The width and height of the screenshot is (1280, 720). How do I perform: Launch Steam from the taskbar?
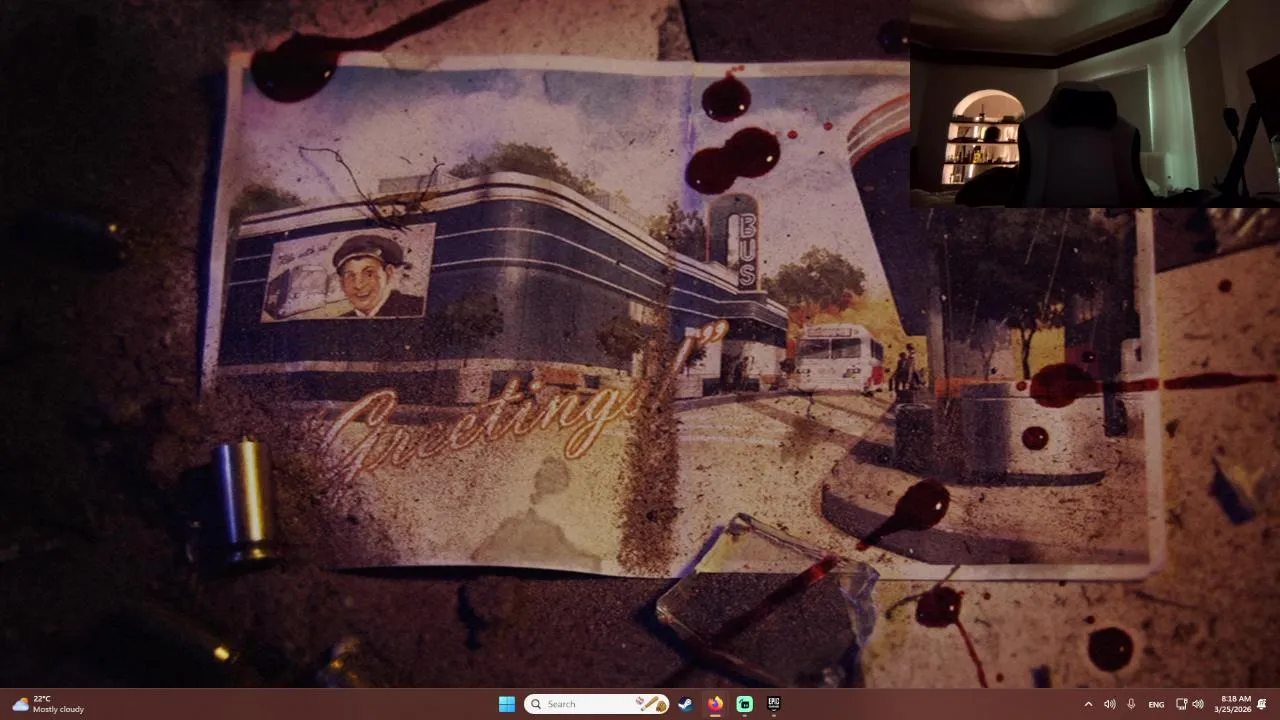(685, 704)
